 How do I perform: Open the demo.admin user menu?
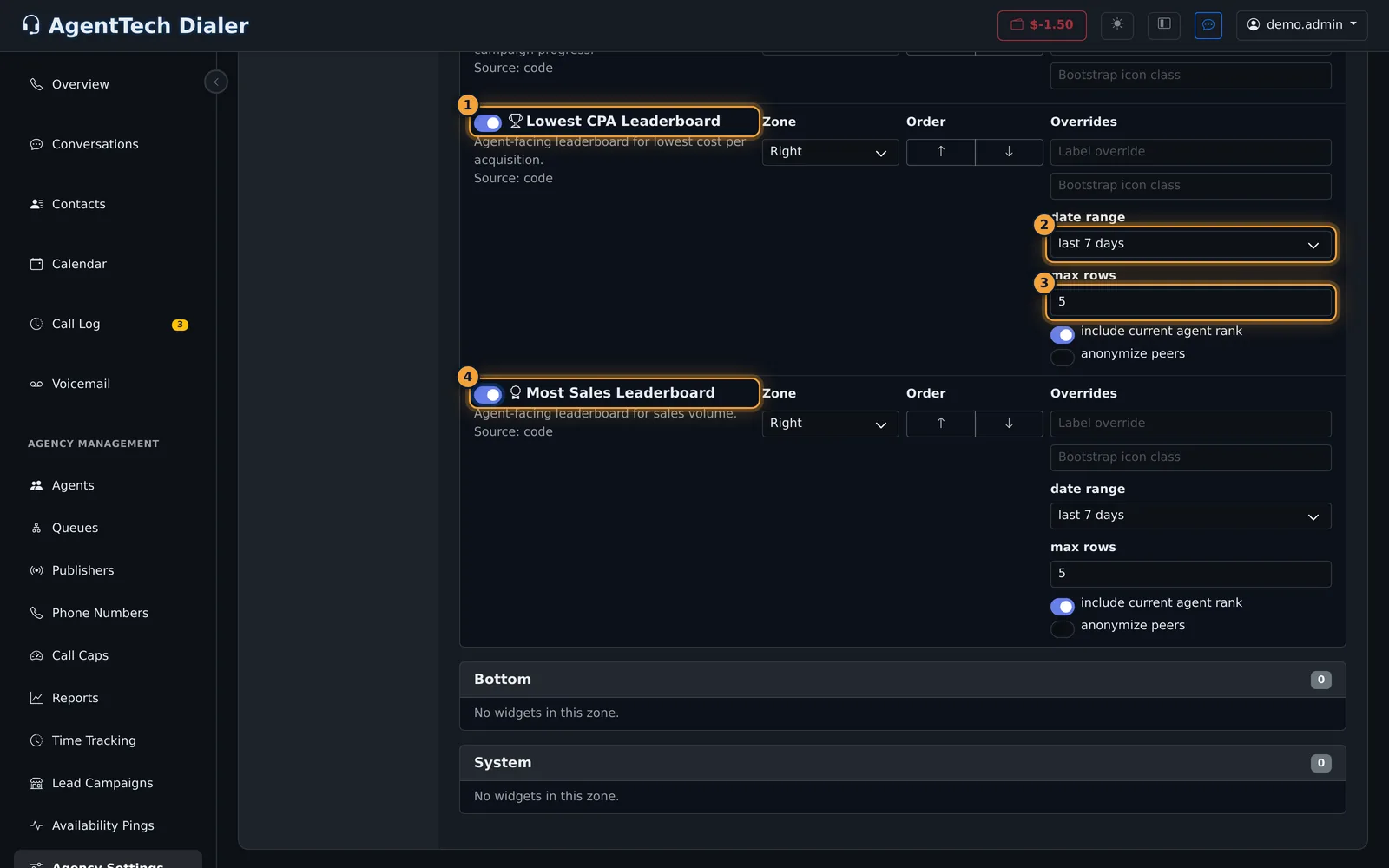pos(1301,25)
